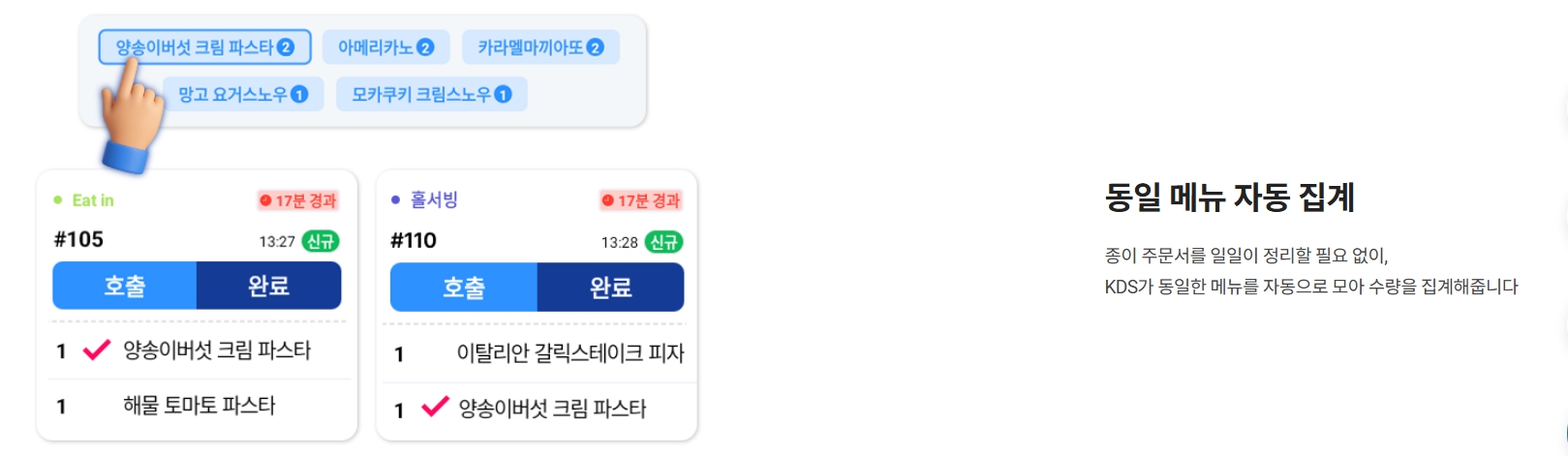Click the 카라멜마끼아또 count badge chip
This screenshot has width=1568, height=456.
point(540,46)
